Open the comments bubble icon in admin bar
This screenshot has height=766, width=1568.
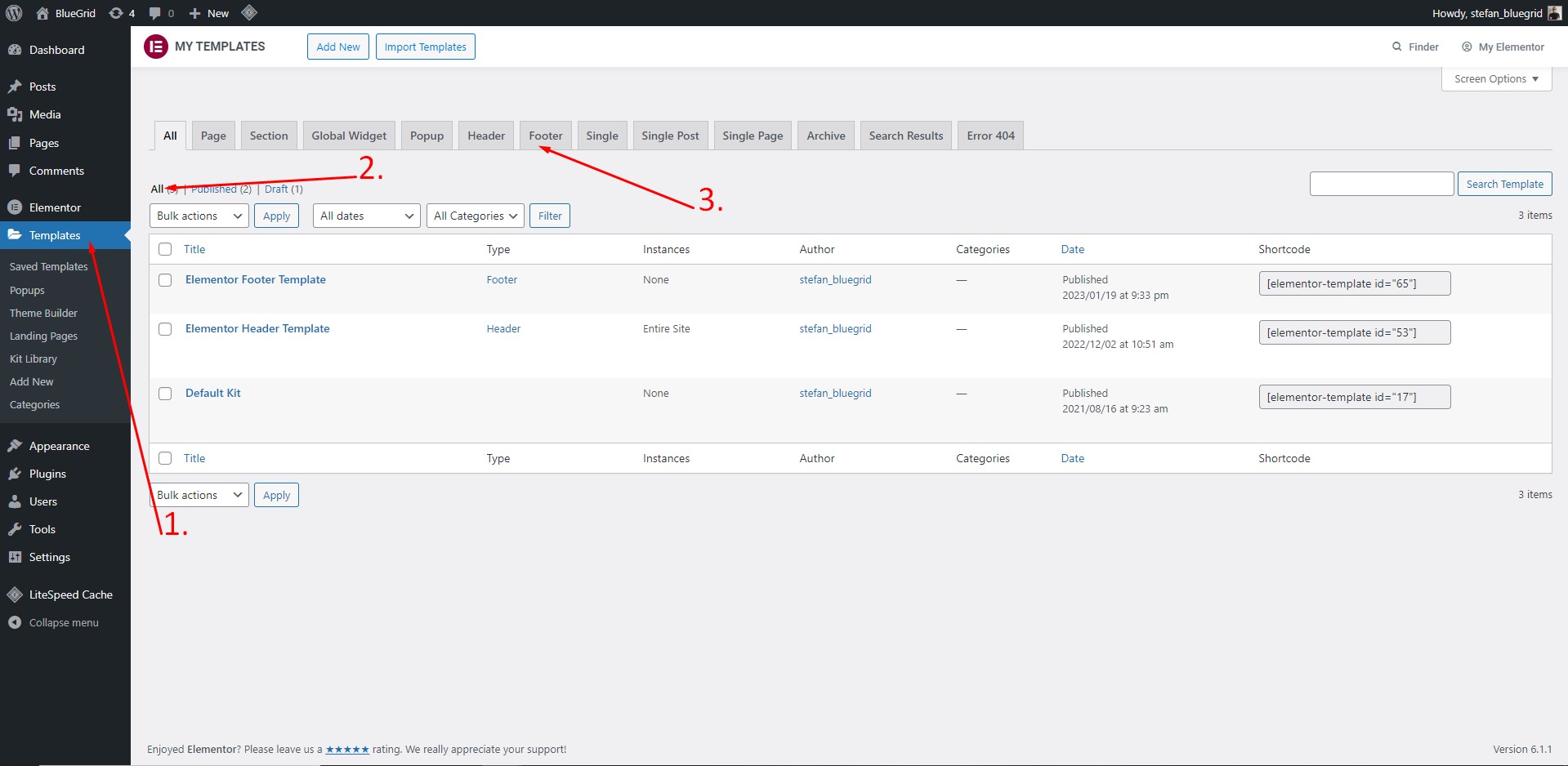[x=154, y=13]
